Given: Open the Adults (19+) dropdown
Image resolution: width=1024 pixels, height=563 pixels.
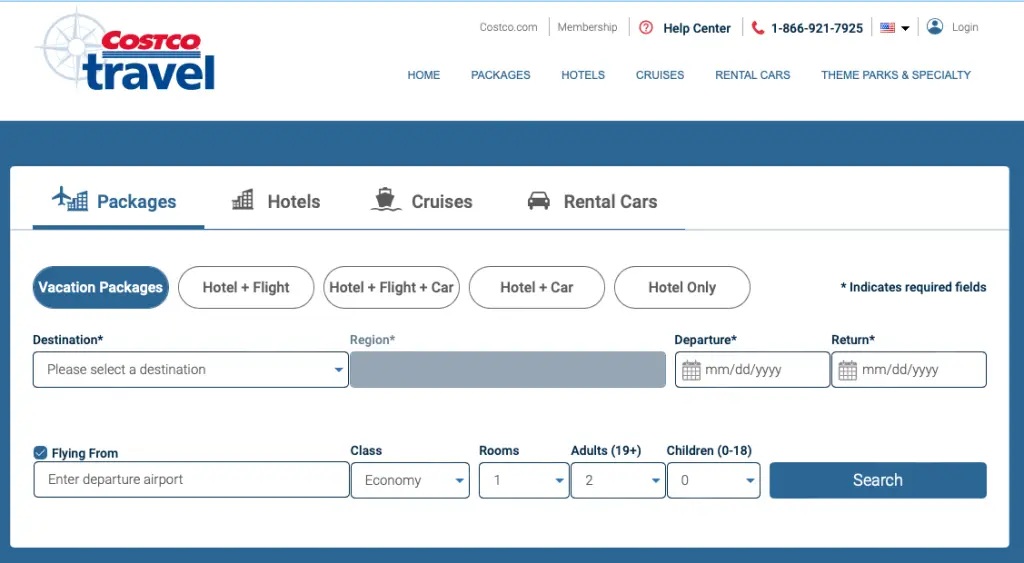Looking at the screenshot, I should [x=618, y=480].
